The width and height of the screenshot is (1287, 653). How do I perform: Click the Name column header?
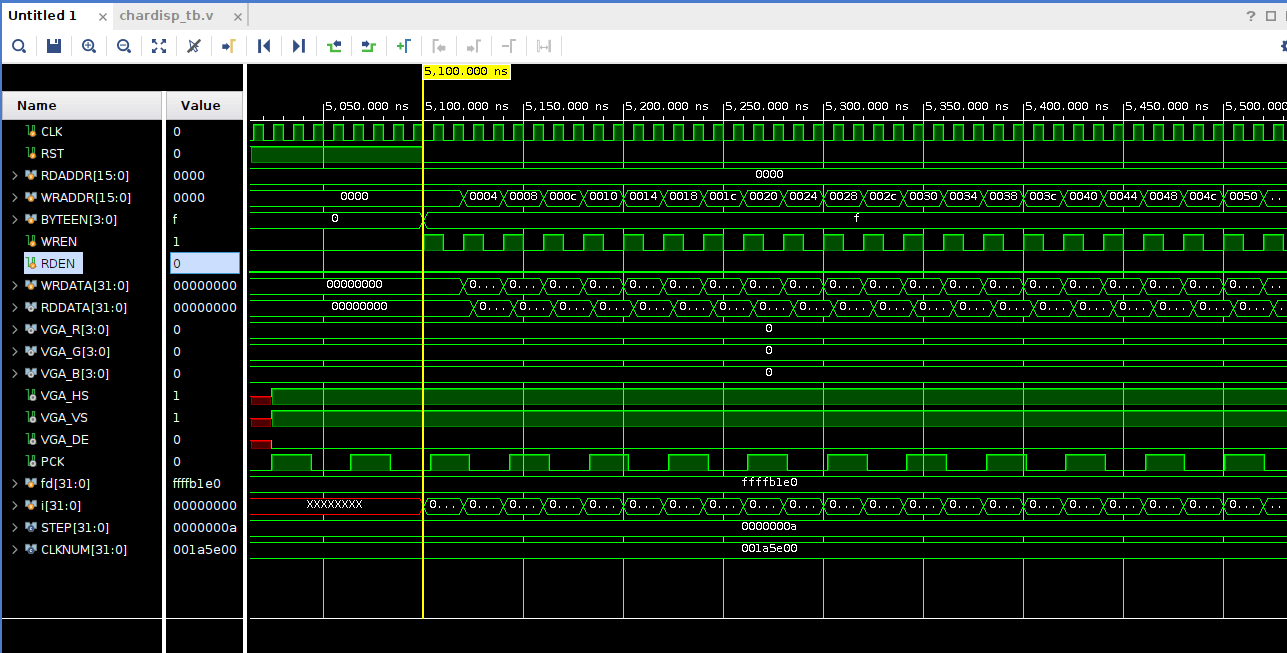coord(82,105)
